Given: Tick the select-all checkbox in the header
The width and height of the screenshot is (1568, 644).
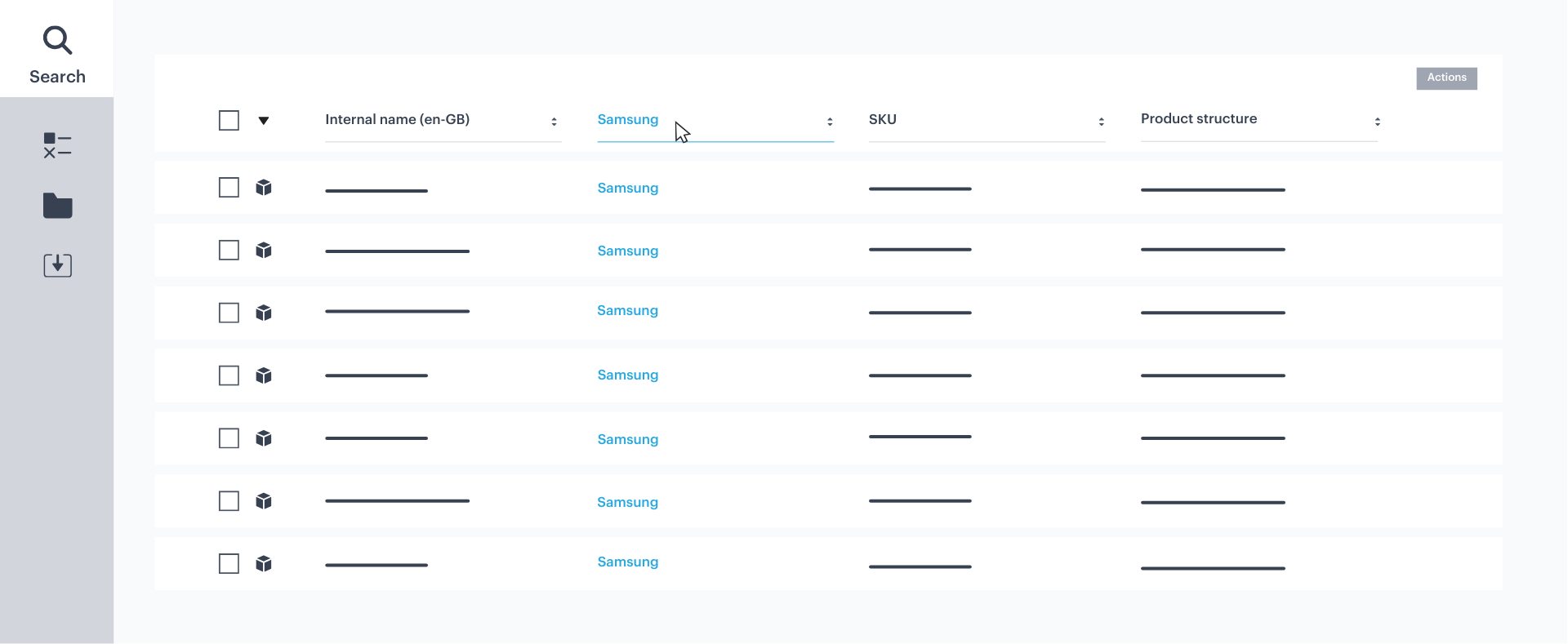Looking at the screenshot, I should [229, 121].
